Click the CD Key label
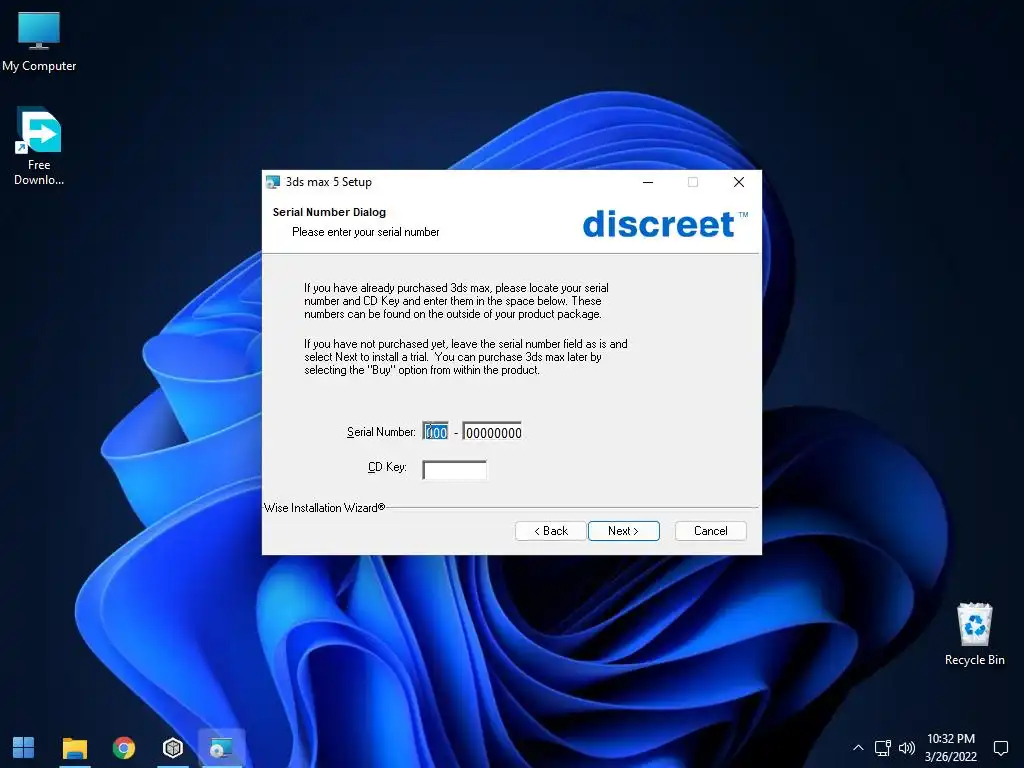This screenshot has width=1024, height=768. pos(387,467)
